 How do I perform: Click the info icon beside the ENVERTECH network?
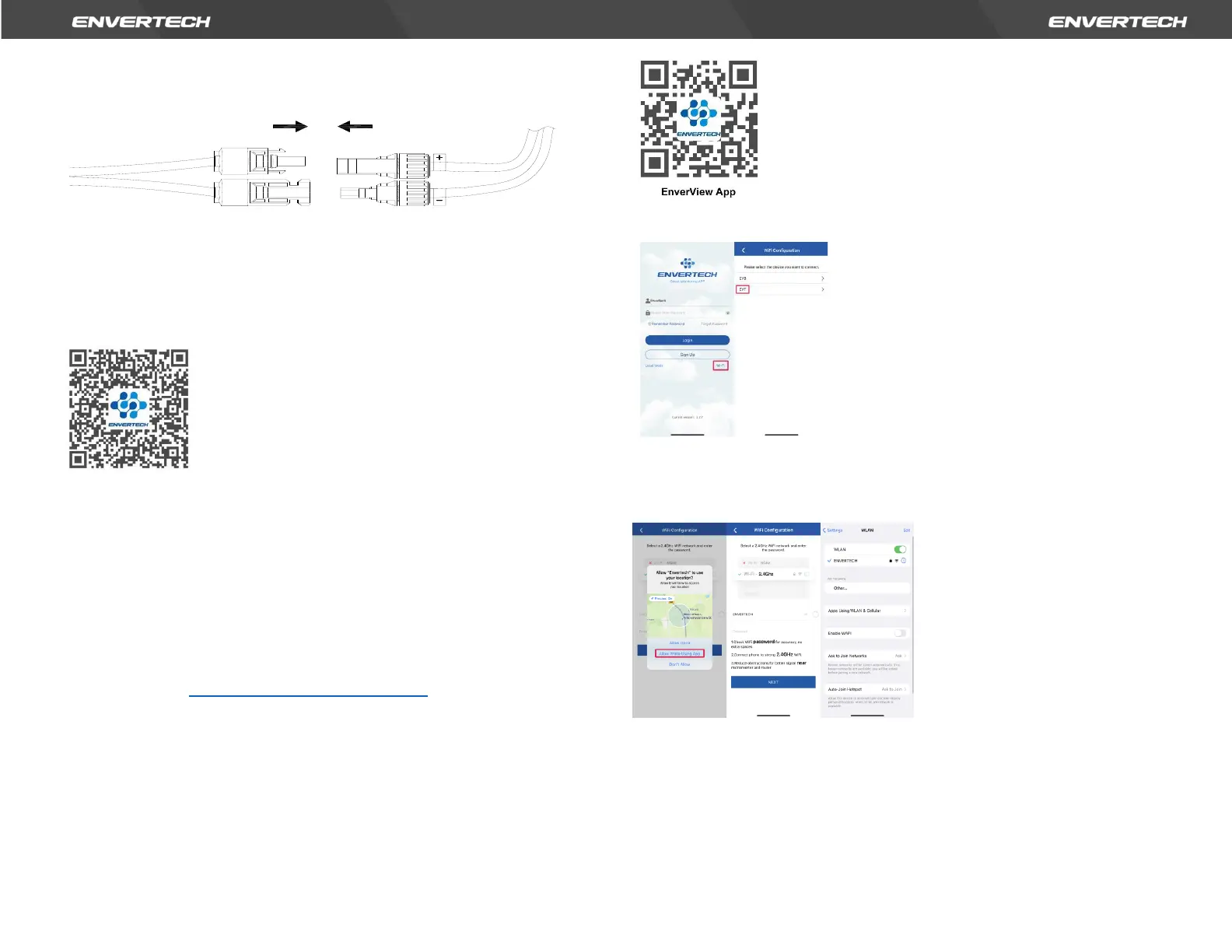(903, 561)
